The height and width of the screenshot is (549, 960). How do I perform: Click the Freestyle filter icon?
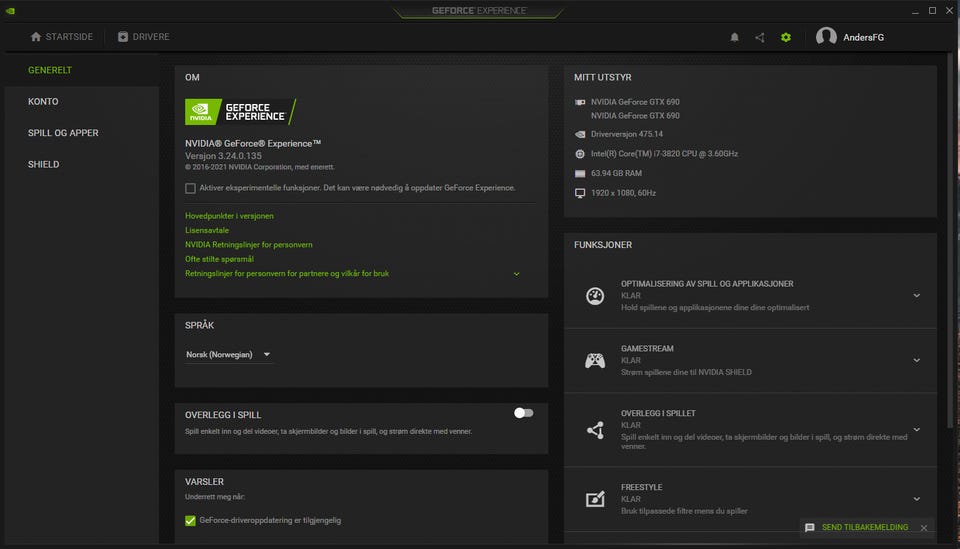(595, 499)
